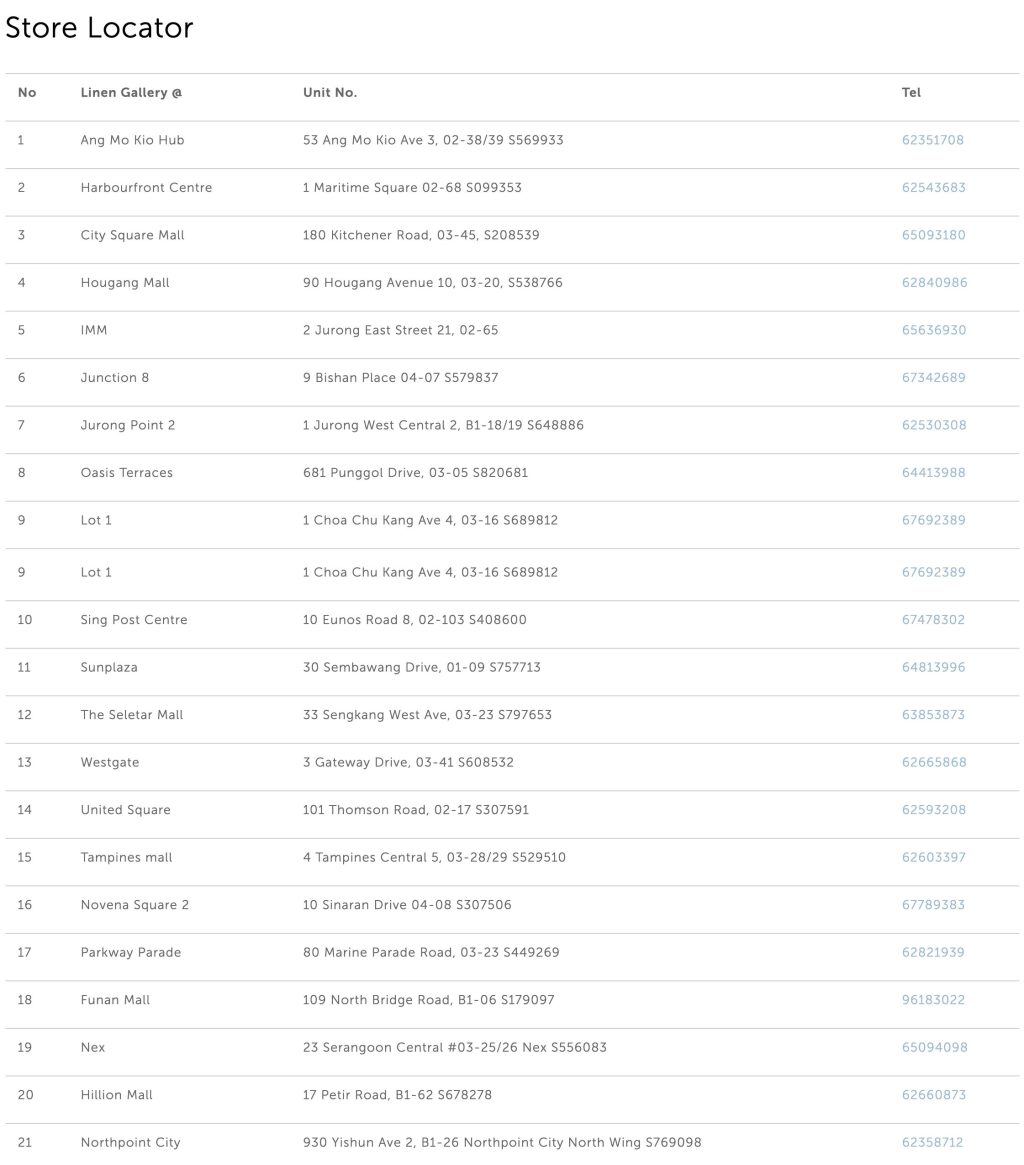
Task: Click Oasis Terraces number 64413988
Action: tap(933, 473)
